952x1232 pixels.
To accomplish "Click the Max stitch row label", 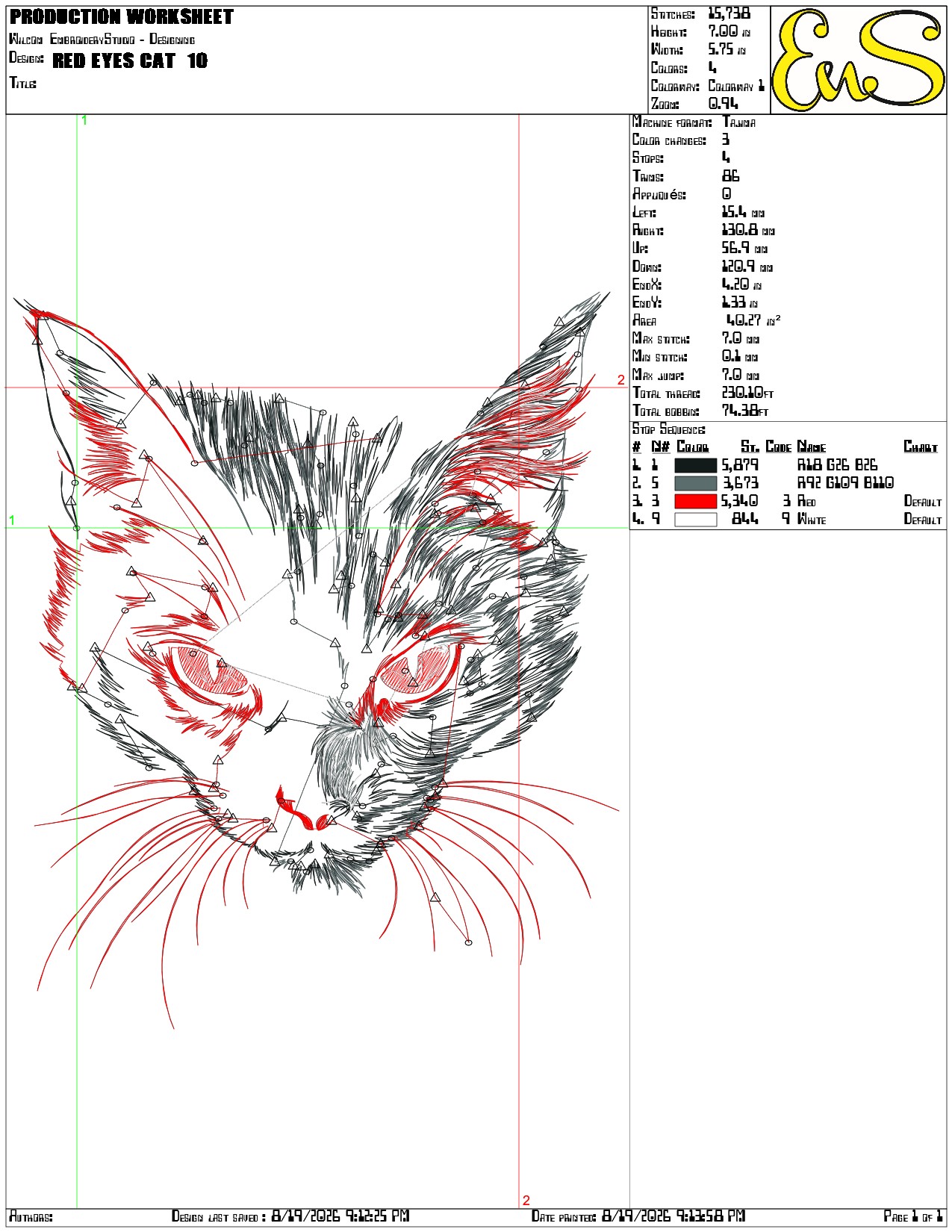I will pos(661,339).
